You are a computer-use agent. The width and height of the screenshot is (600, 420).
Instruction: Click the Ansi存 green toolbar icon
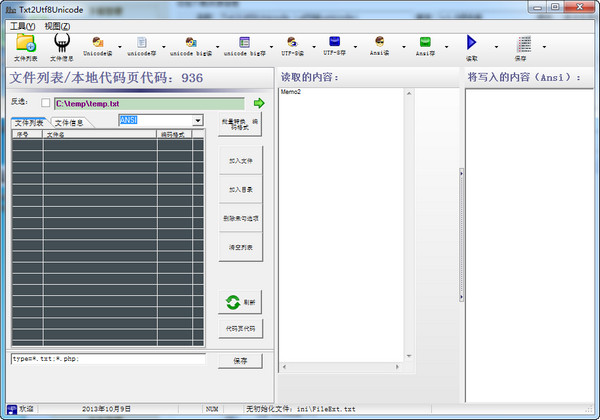click(x=425, y=43)
